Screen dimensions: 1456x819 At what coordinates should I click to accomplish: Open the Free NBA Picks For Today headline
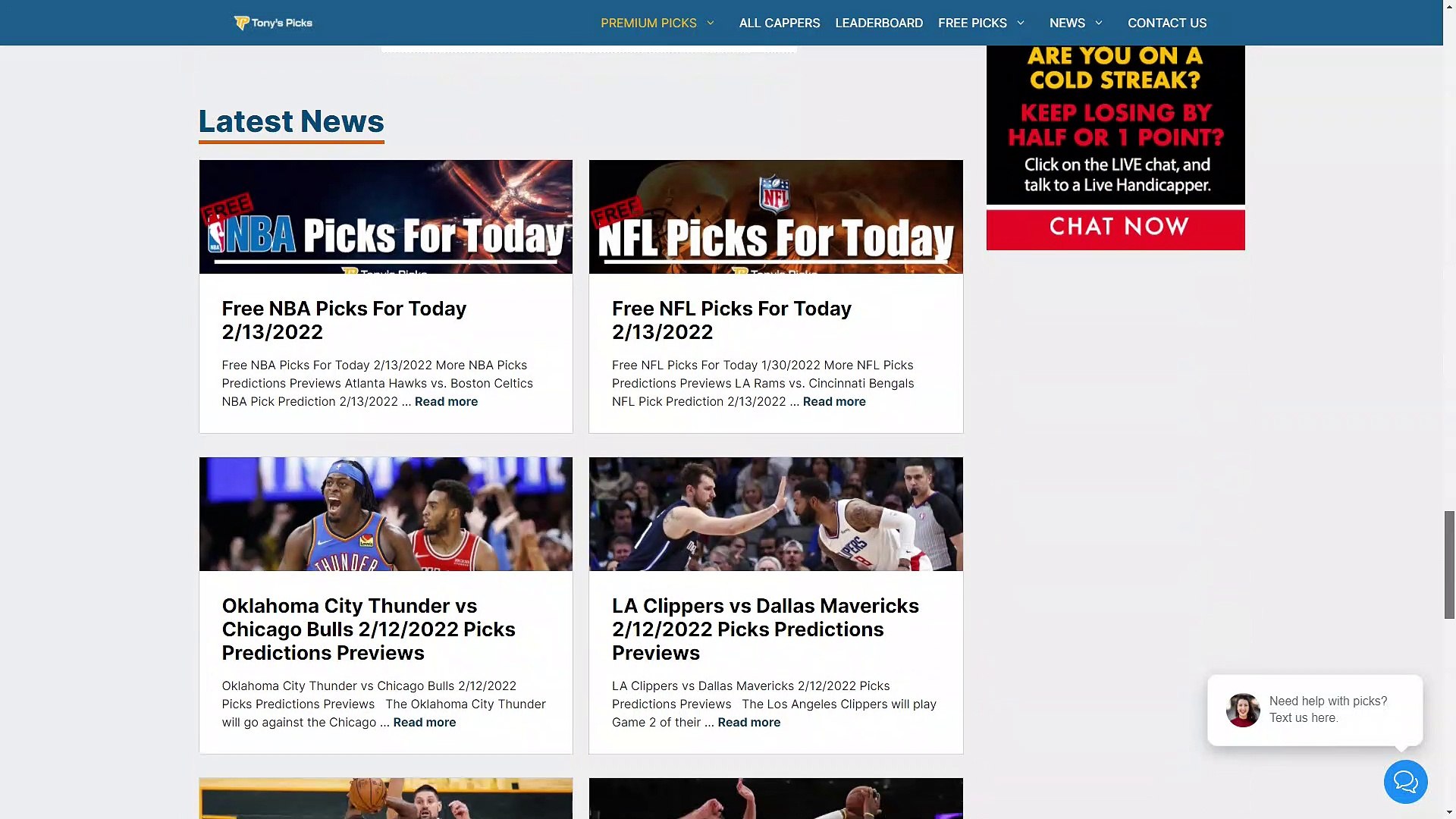(x=344, y=320)
